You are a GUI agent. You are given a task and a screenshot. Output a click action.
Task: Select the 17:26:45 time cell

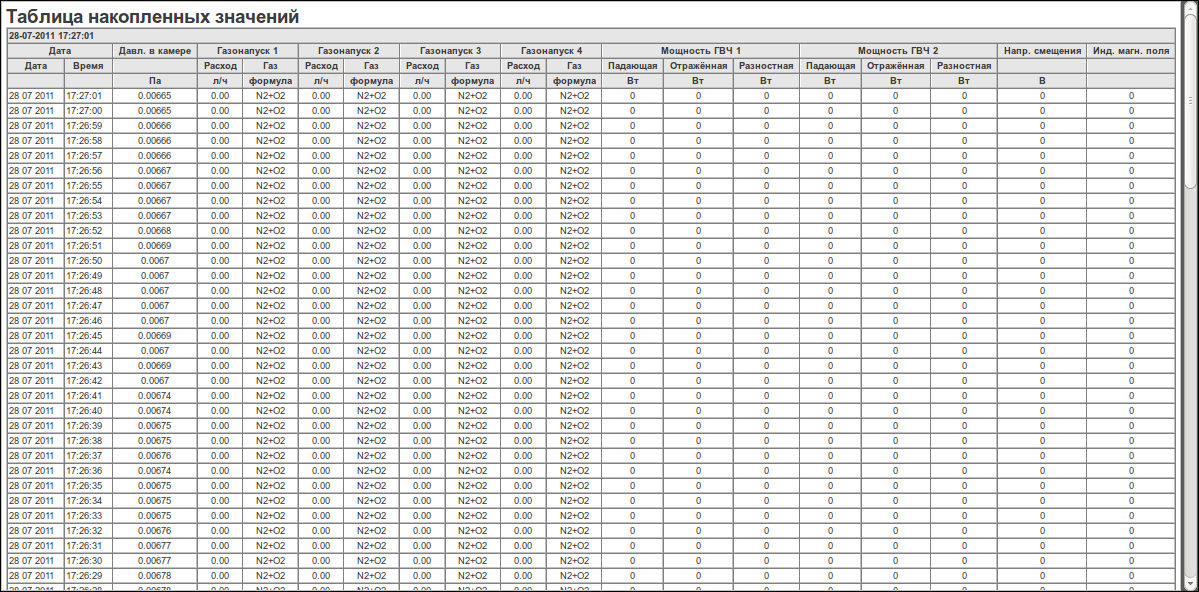coord(84,336)
